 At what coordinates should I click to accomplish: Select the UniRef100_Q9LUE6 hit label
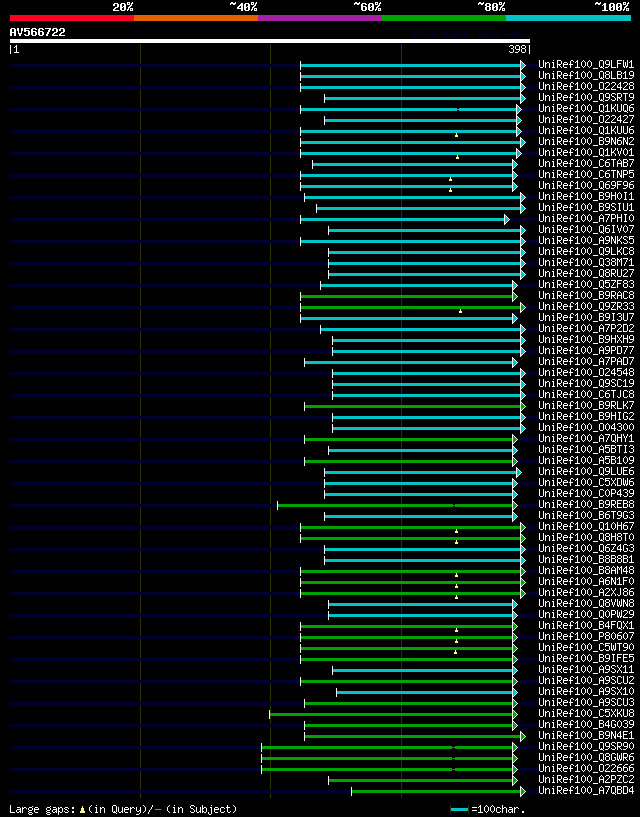click(x=586, y=472)
